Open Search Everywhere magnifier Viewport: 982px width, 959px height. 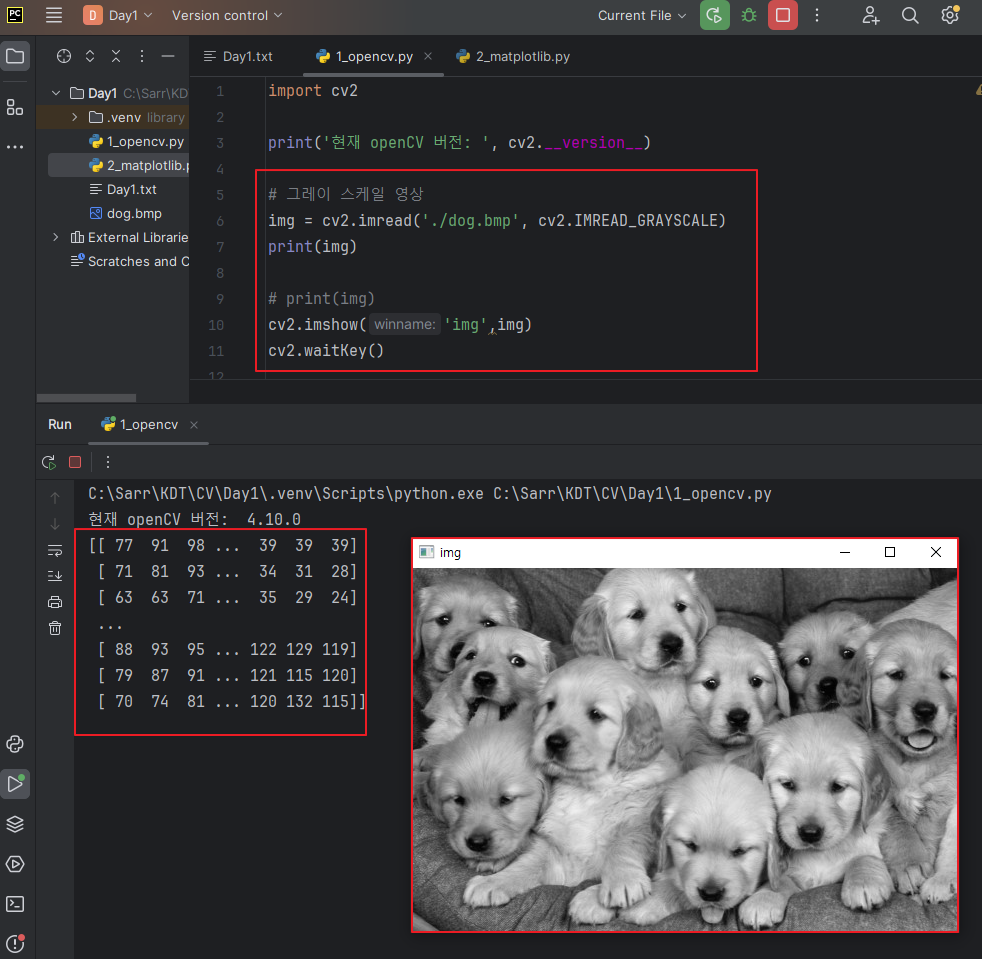[x=910, y=15]
